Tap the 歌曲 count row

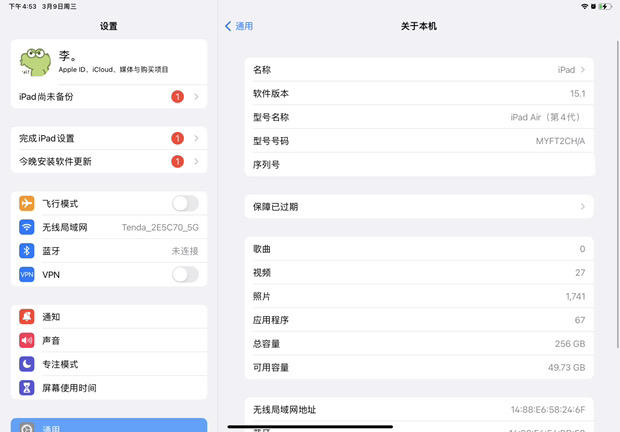419,249
